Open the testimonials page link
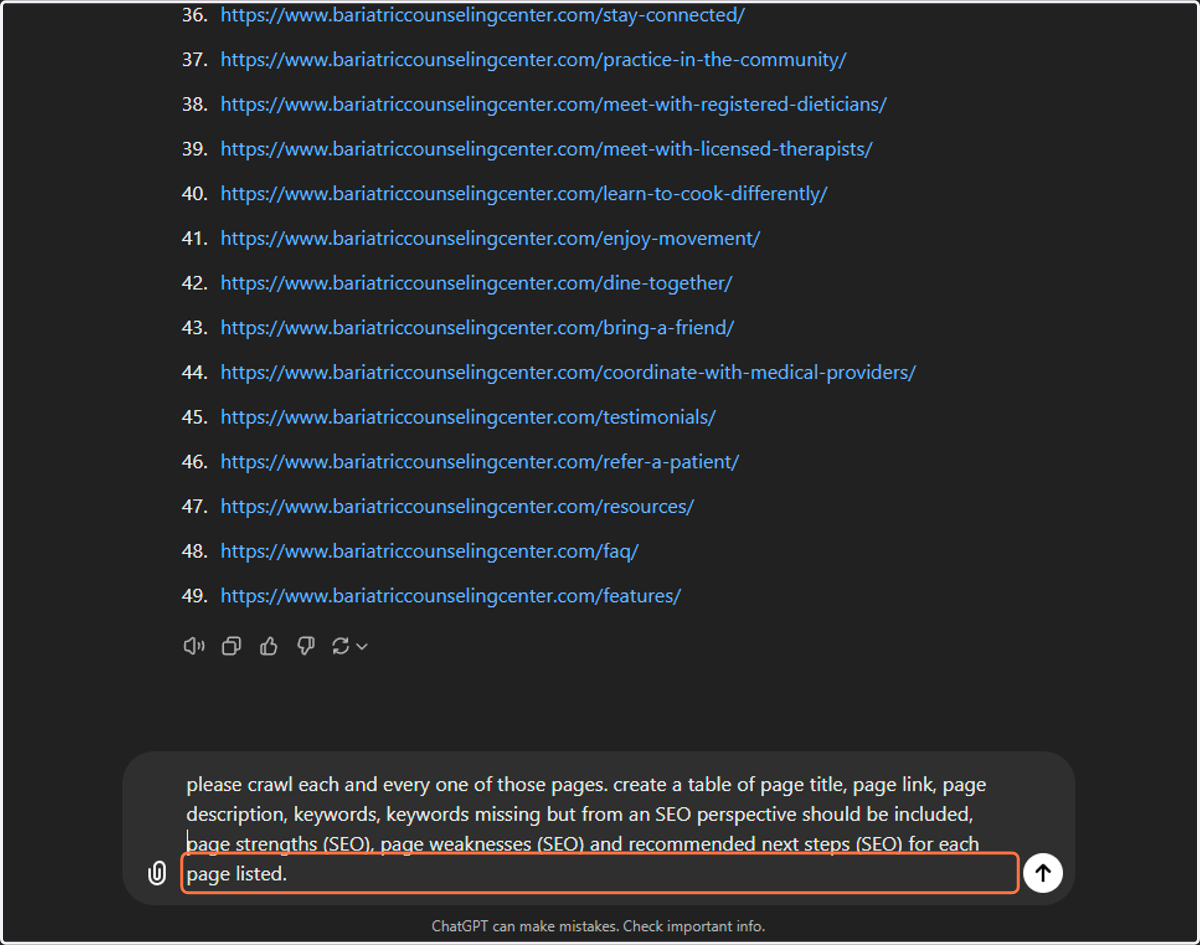Screen dimensions: 1200x945 point(468,417)
